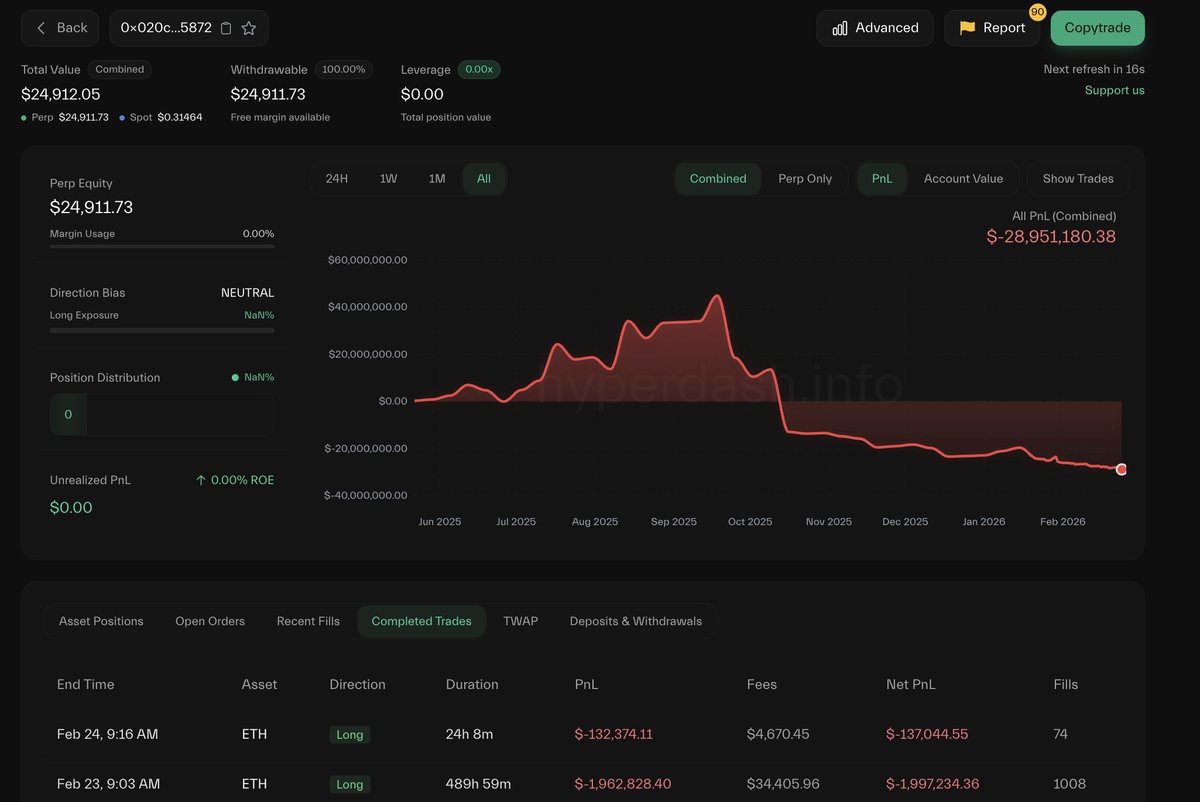Sort by Fees column header
The width and height of the screenshot is (1200, 802).
(762, 685)
